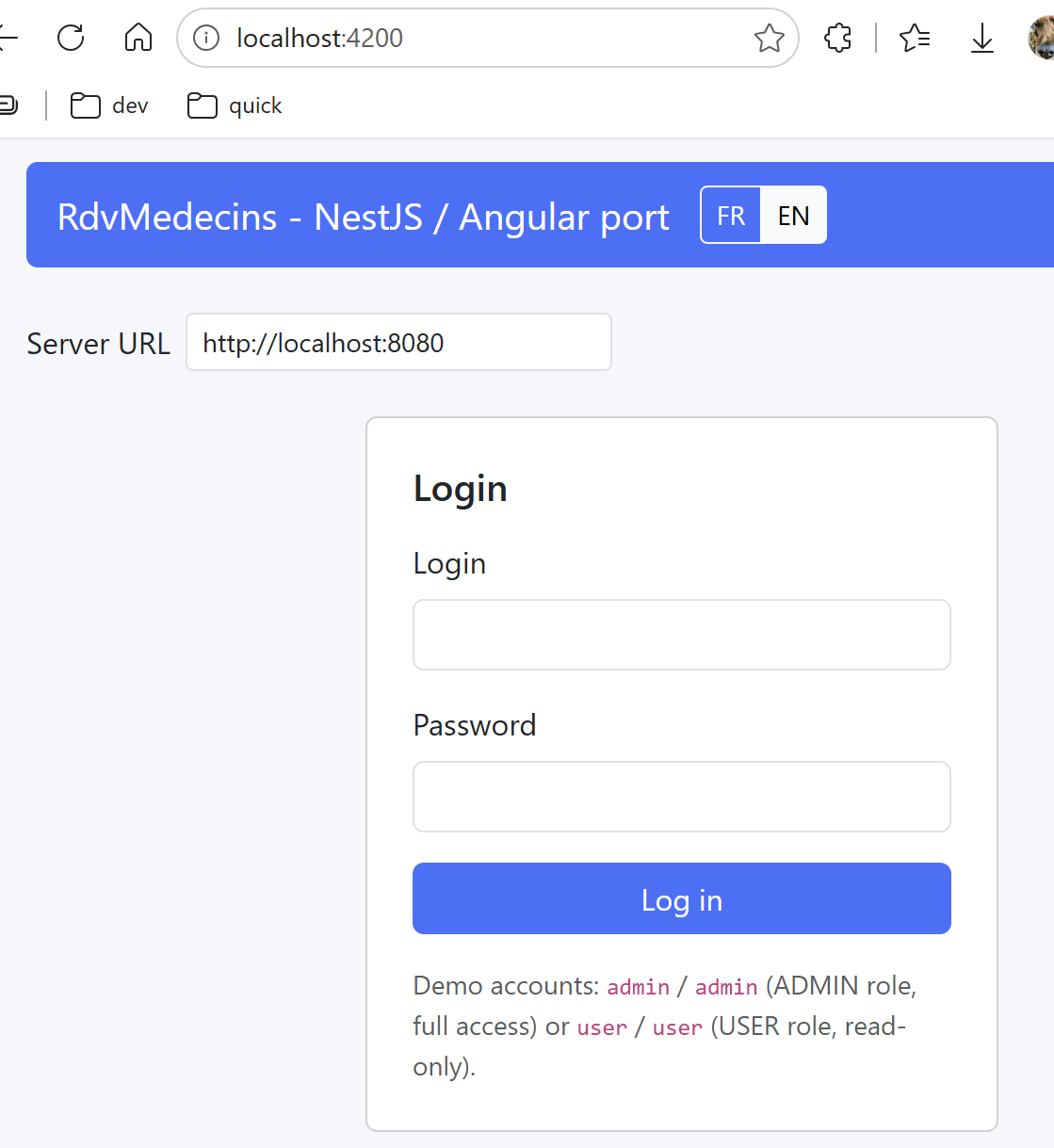
Task: Go to the browser home page icon
Action: click(x=138, y=38)
